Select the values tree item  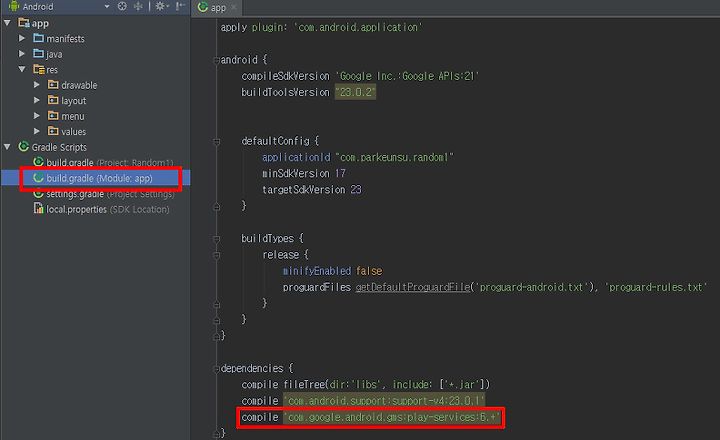point(73,131)
